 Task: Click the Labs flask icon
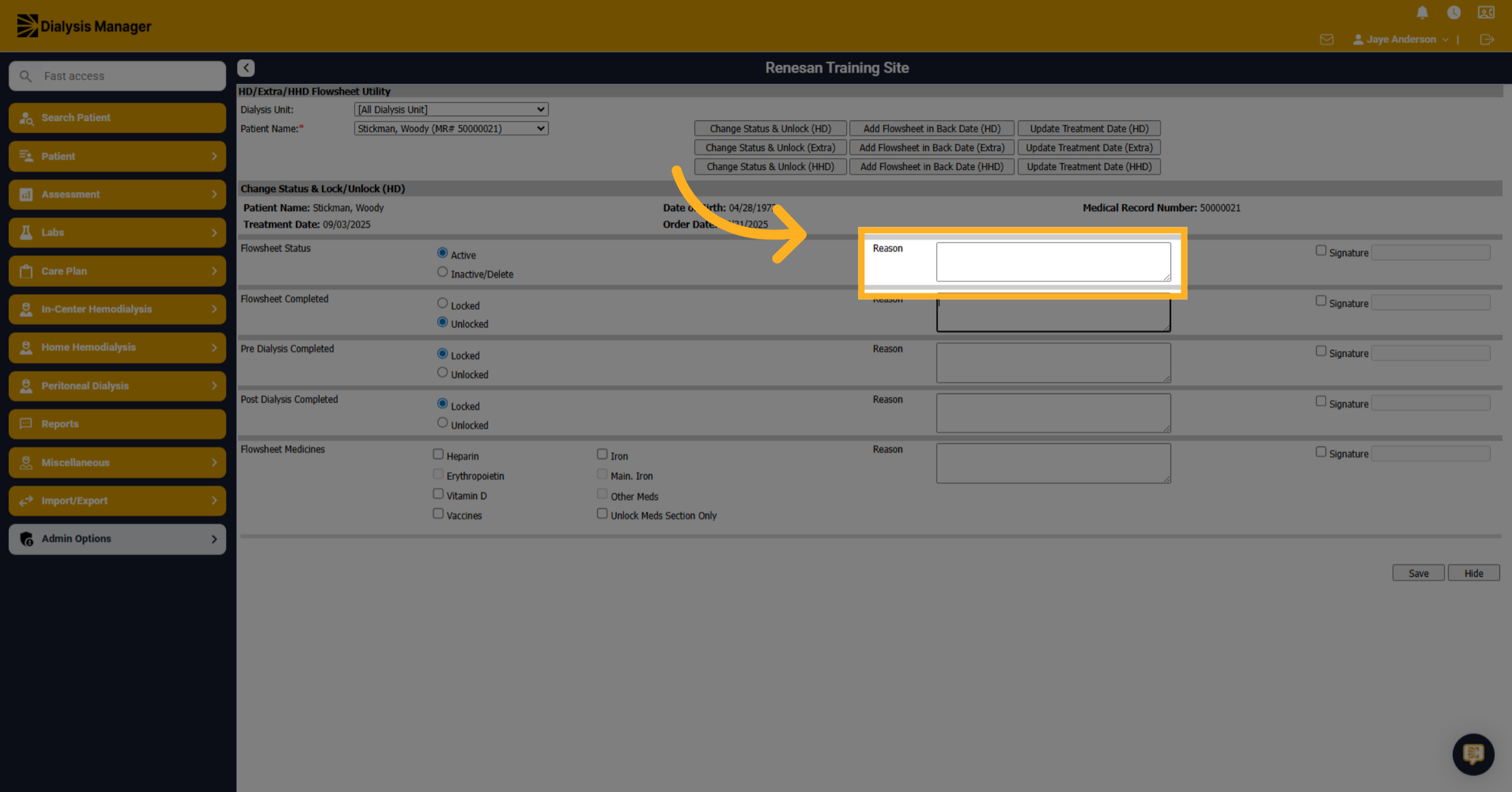(26, 232)
